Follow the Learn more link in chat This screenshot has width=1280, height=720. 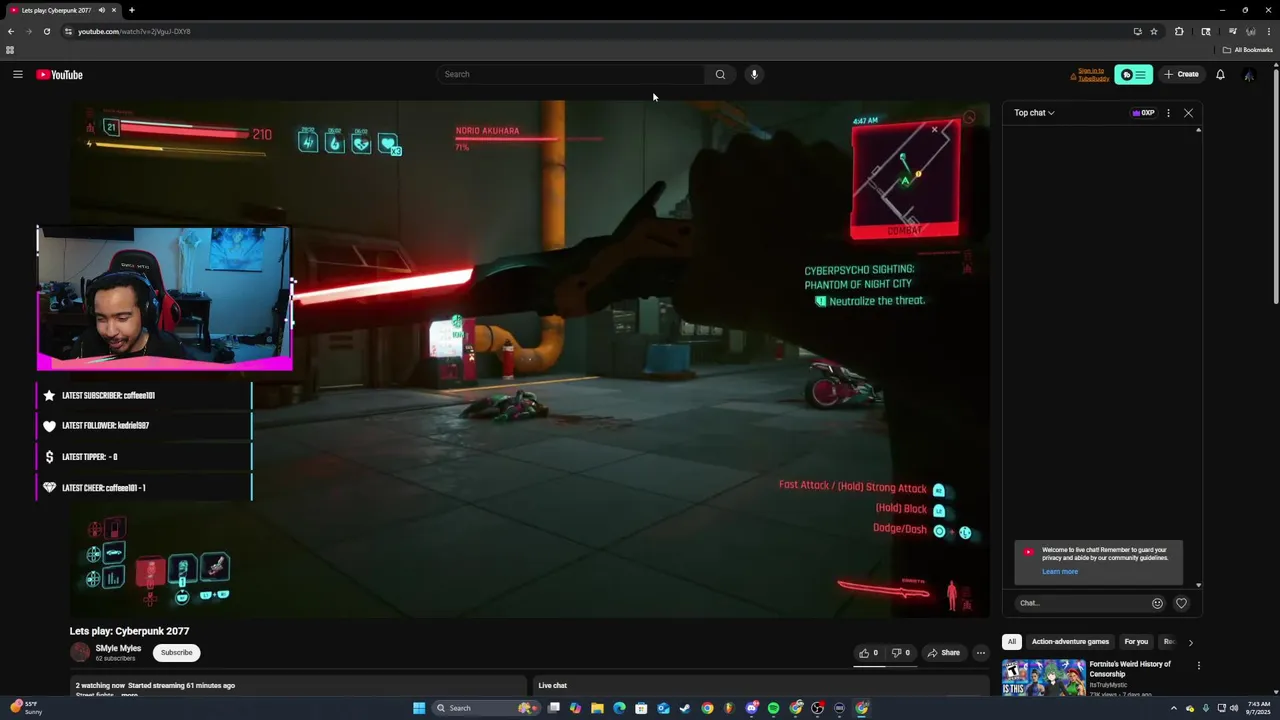point(1060,572)
